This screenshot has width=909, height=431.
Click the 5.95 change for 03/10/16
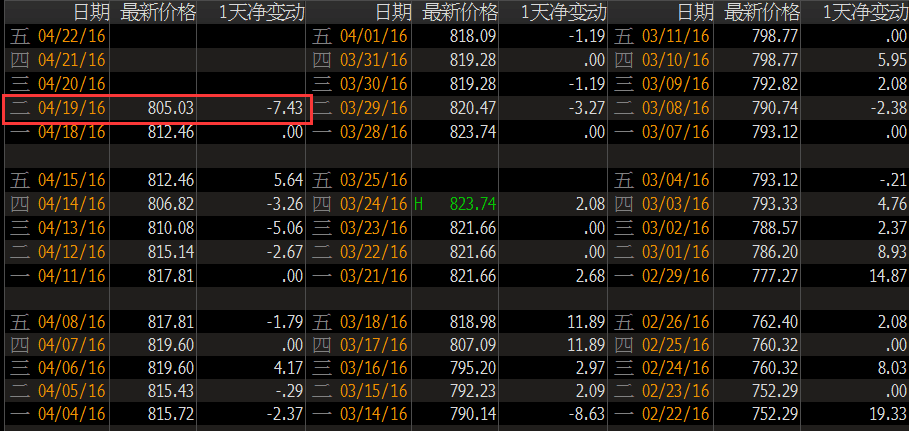(889, 61)
